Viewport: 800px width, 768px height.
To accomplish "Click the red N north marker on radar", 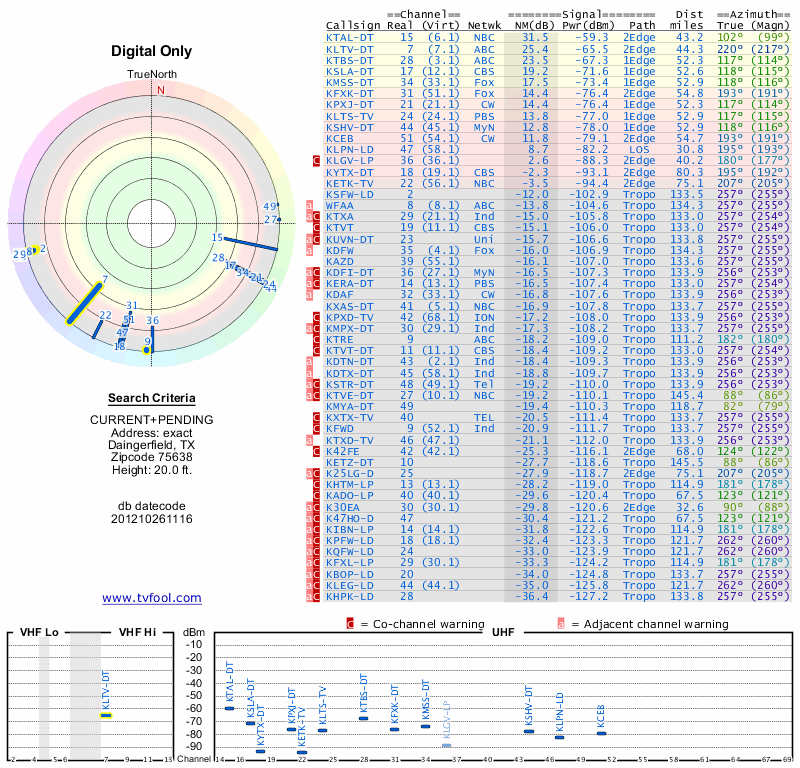I will [x=161, y=90].
